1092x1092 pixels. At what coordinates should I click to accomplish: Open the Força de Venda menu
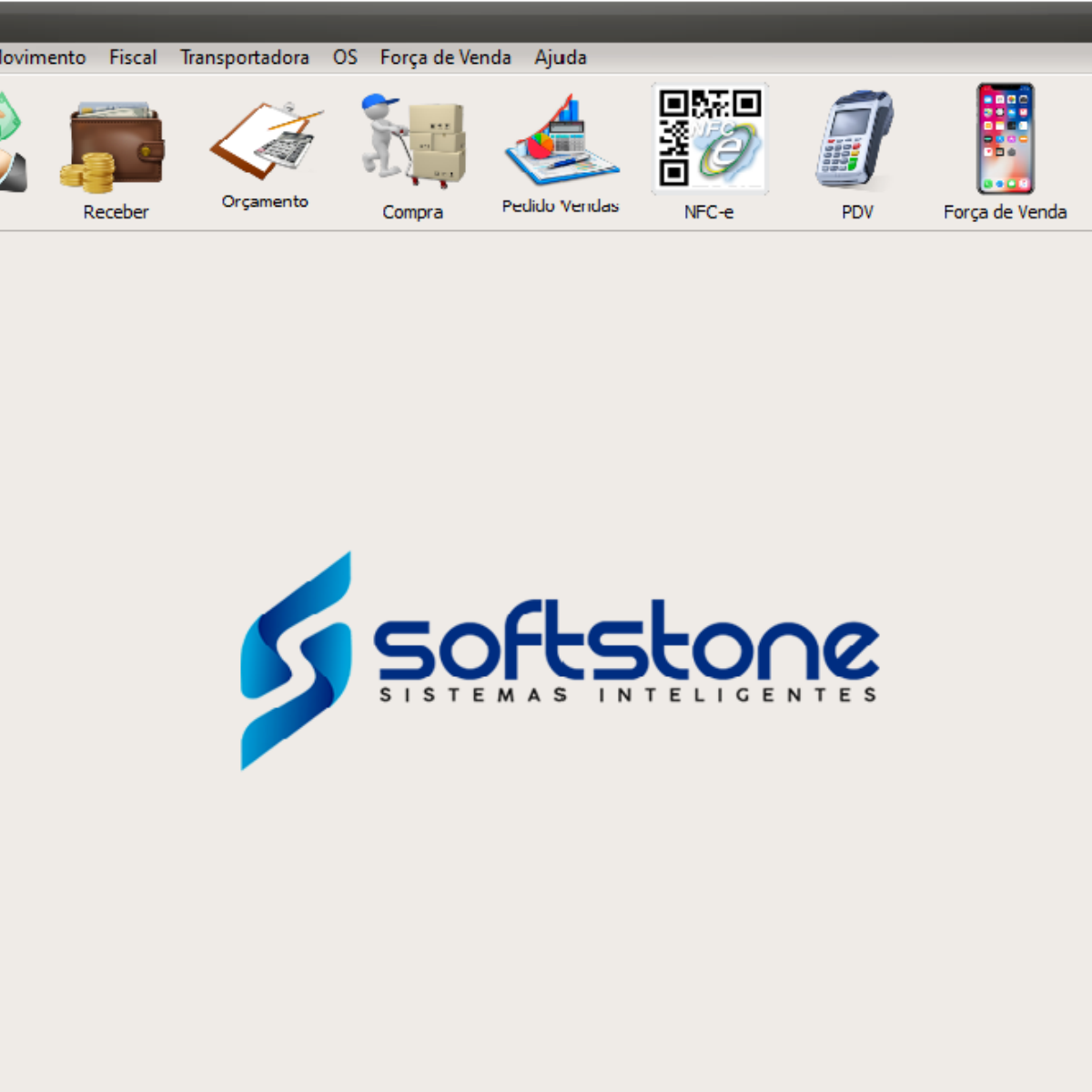[x=445, y=57]
